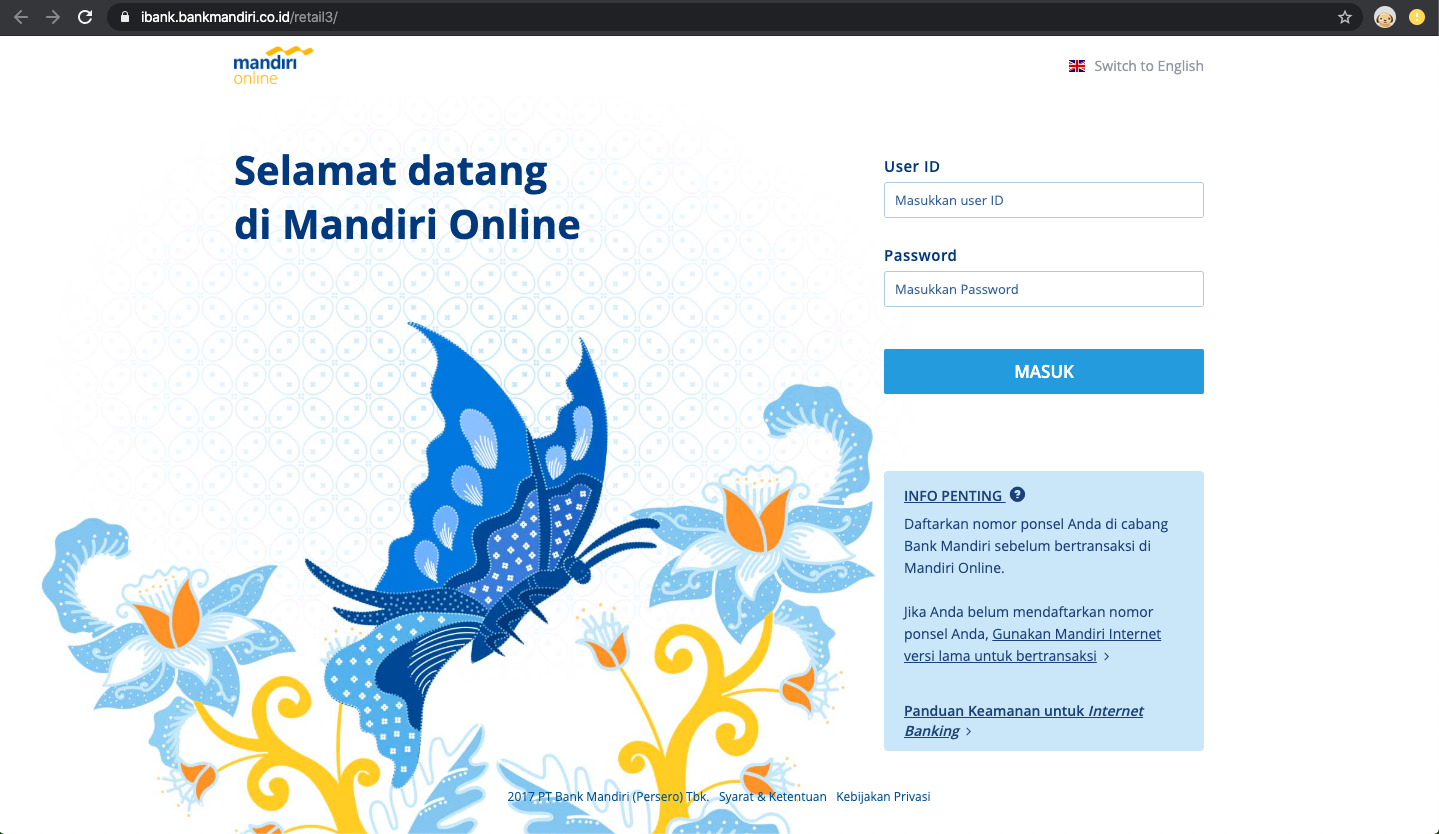This screenshot has width=1439, height=834.
Task: Click the browser back arrow
Action: click(21, 17)
